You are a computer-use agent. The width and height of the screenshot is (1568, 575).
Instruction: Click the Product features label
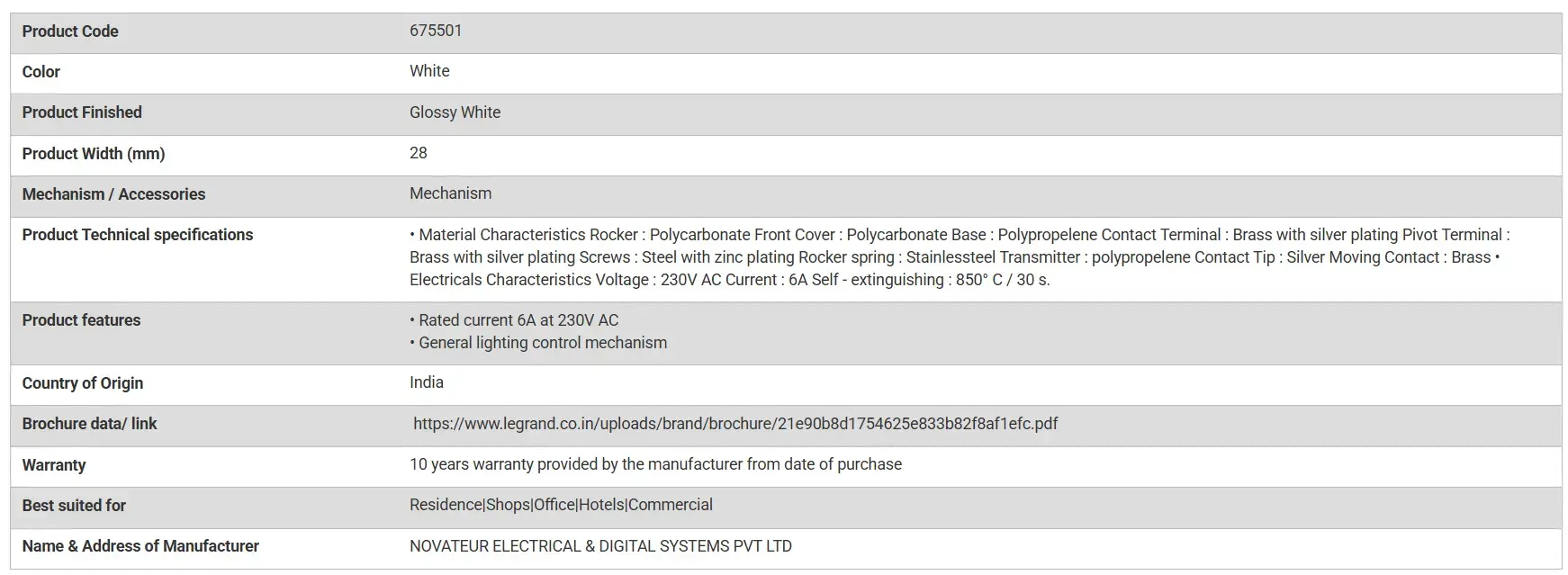(x=81, y=320)
